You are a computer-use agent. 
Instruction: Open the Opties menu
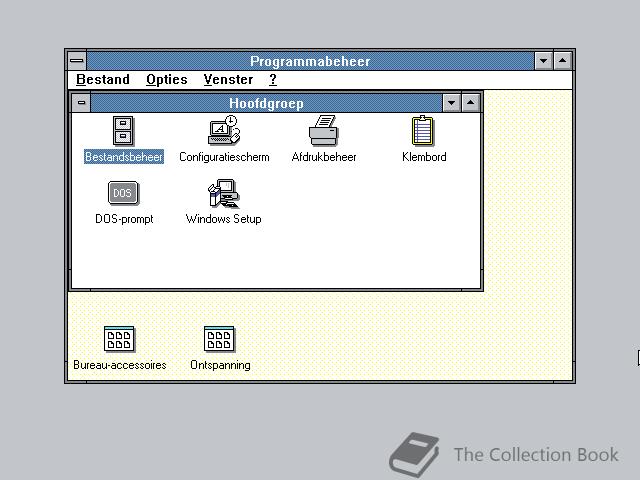tap(167, 79)
